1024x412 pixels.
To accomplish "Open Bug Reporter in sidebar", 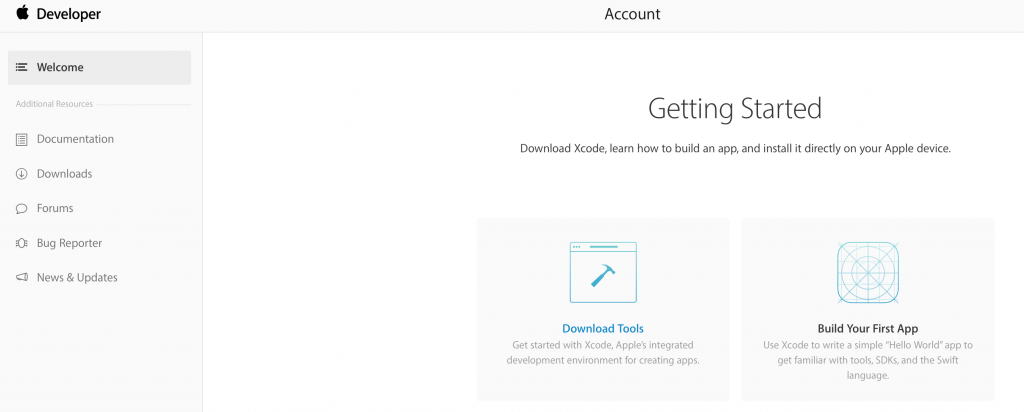I will pyautogui.click(x=69, y=243).
